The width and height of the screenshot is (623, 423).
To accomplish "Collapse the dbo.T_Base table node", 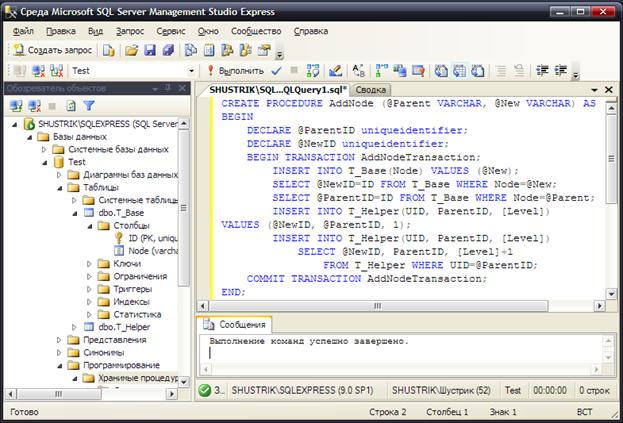I will [75, 213].
